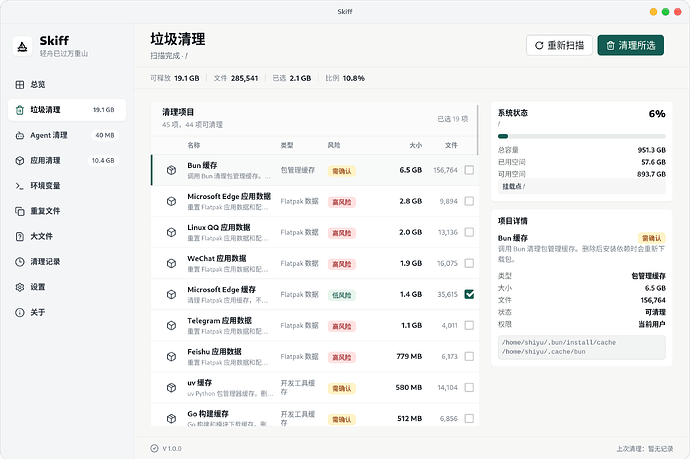Click the package icon of WeChat 应用数据
This screenshot has width=690, height=459.
[172, 263]
